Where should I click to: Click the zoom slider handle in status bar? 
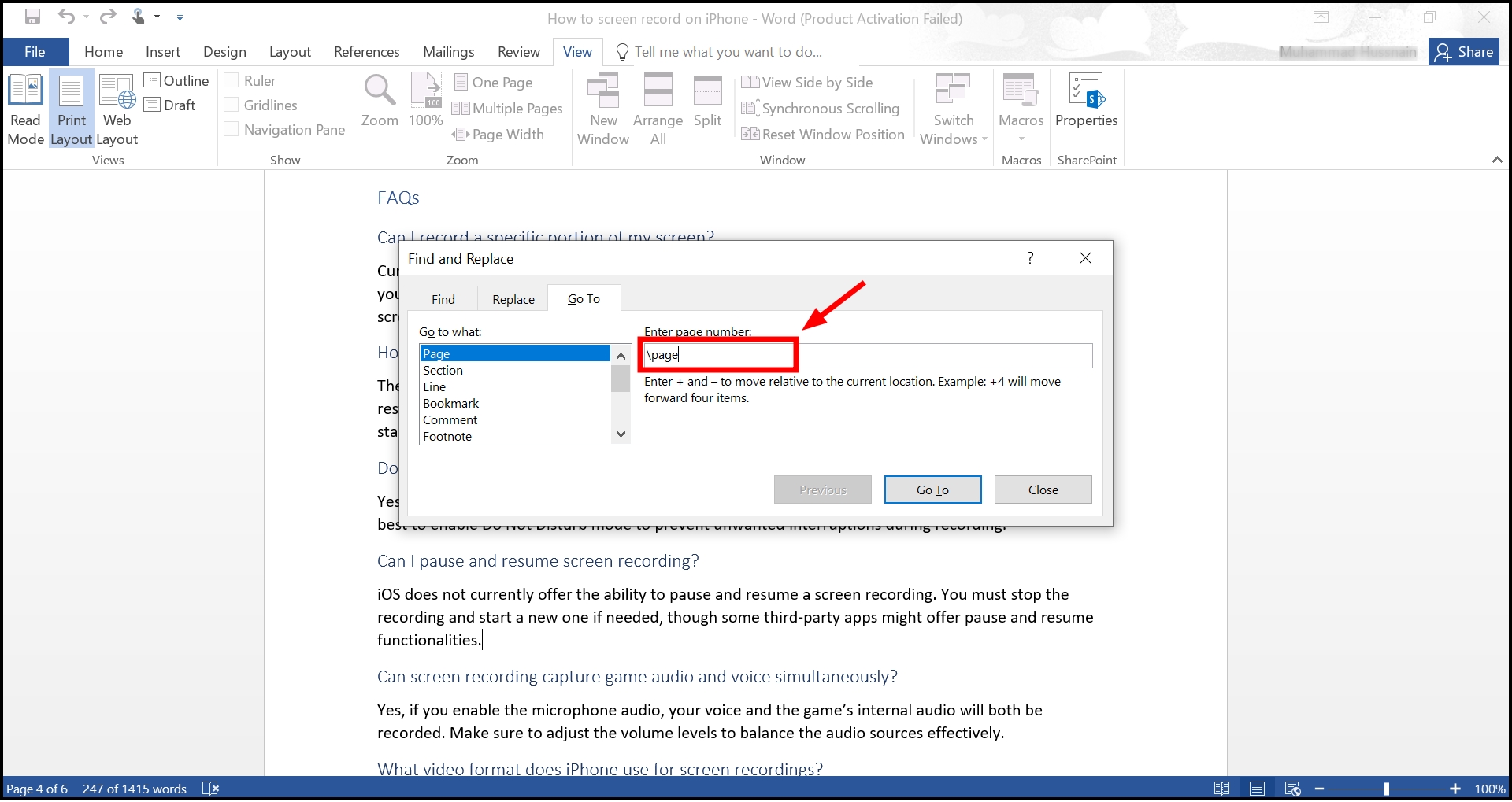coord(1386,789)
